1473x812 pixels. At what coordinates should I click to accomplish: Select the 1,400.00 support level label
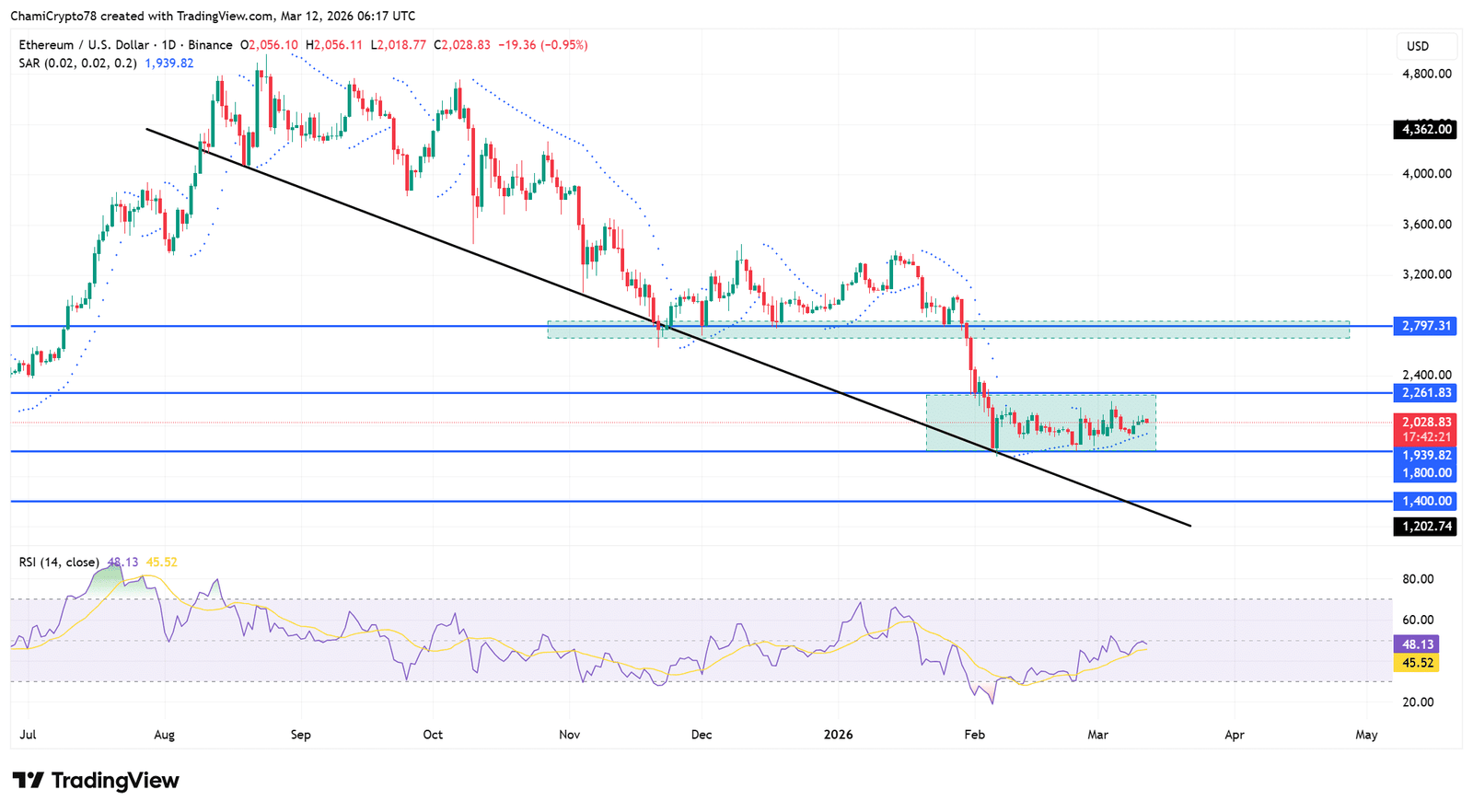pos(1425,502)
